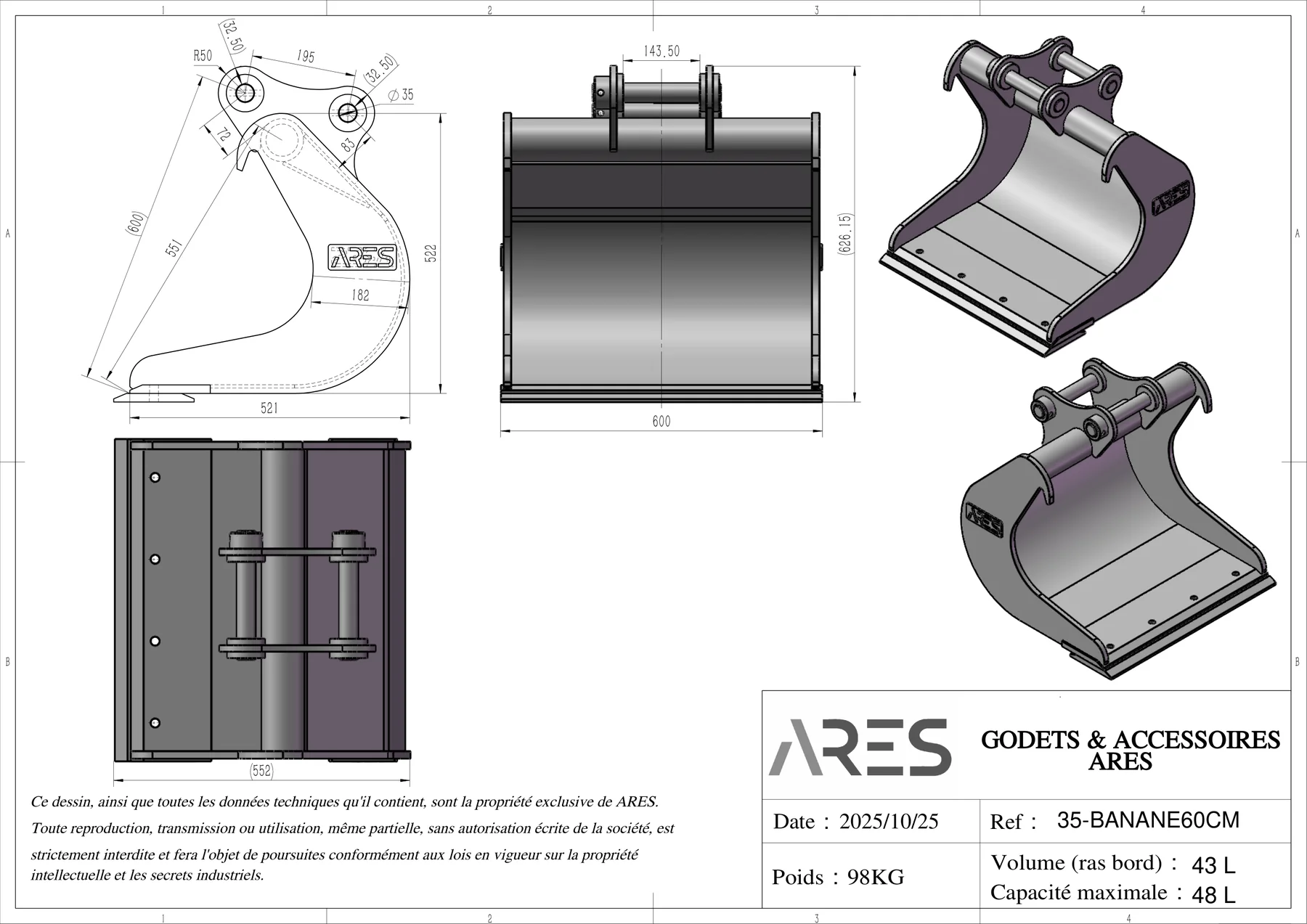
Task: Click the disclaimer line ending "secrets industriels."
Action: point(147,875)
